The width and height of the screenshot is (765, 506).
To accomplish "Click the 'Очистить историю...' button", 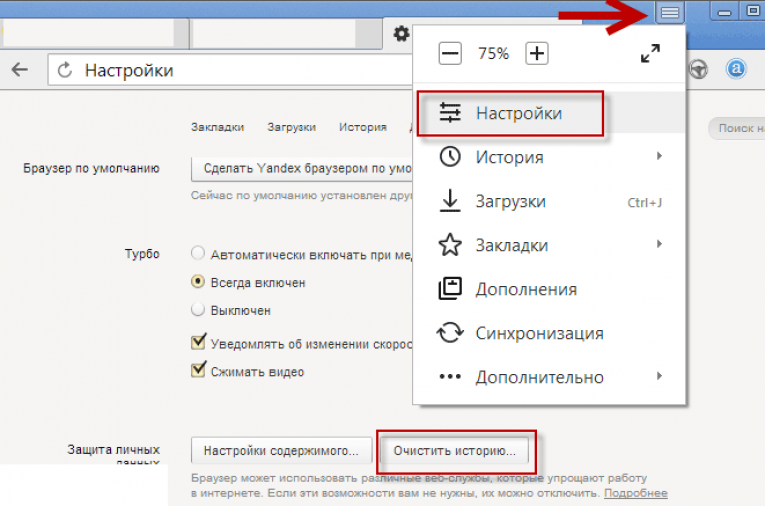I will (x=455, y=450).
